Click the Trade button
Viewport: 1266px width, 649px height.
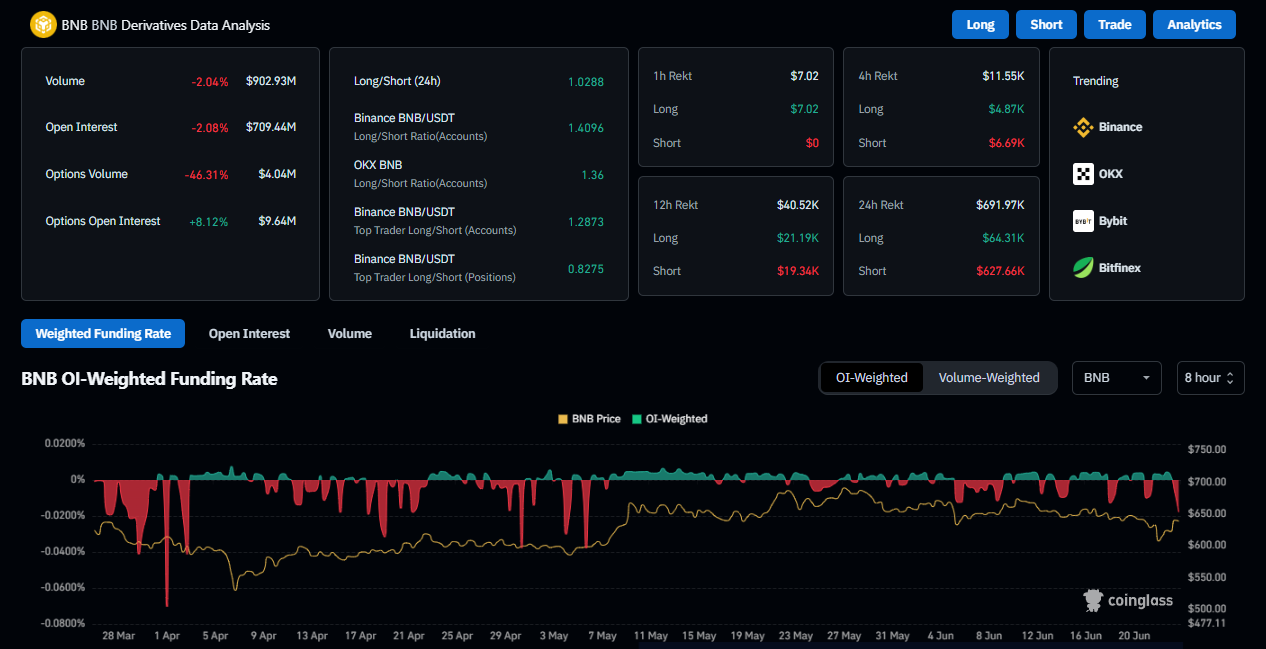coord(1114,25)
